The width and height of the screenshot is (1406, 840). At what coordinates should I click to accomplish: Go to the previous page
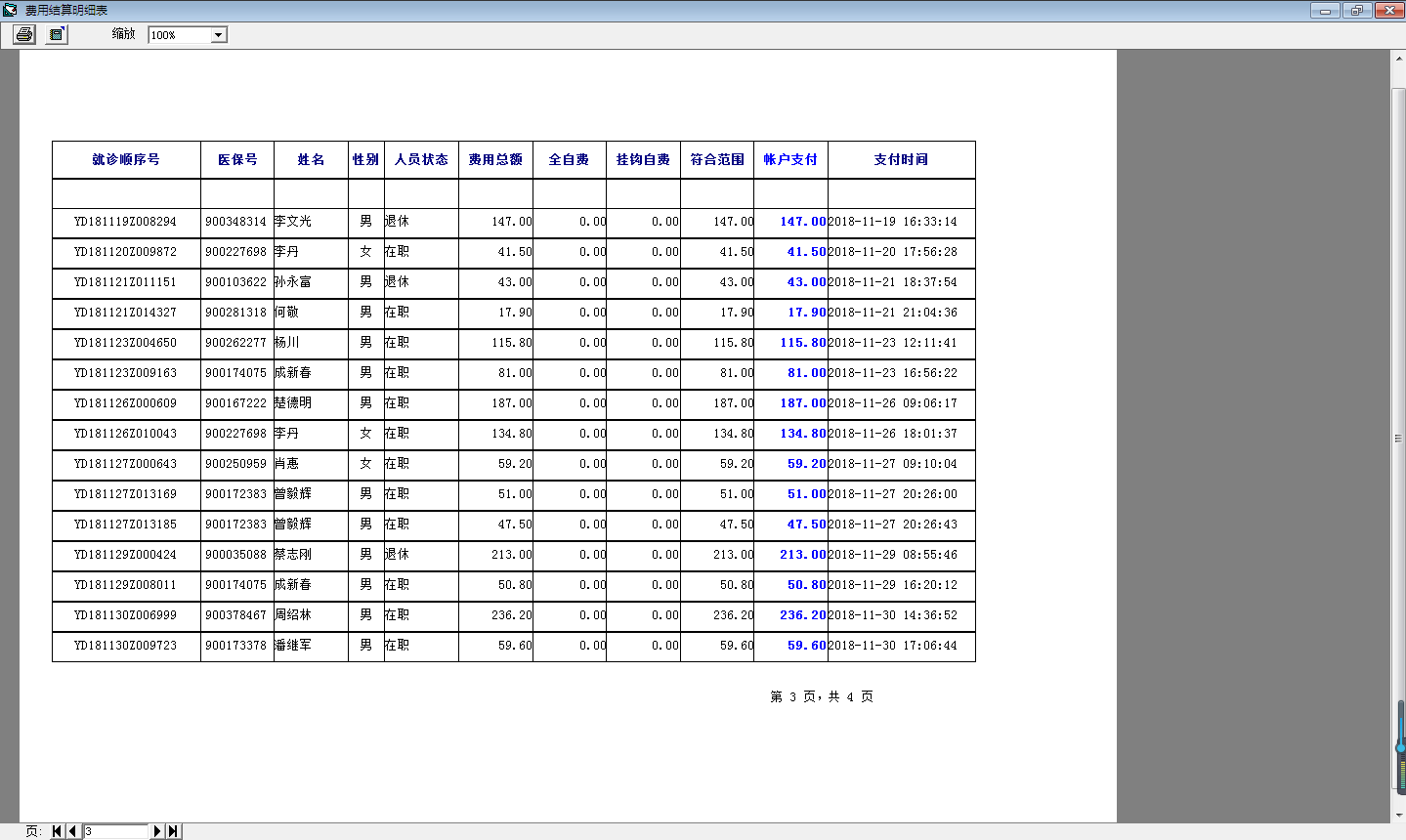[x=73, y=831]
